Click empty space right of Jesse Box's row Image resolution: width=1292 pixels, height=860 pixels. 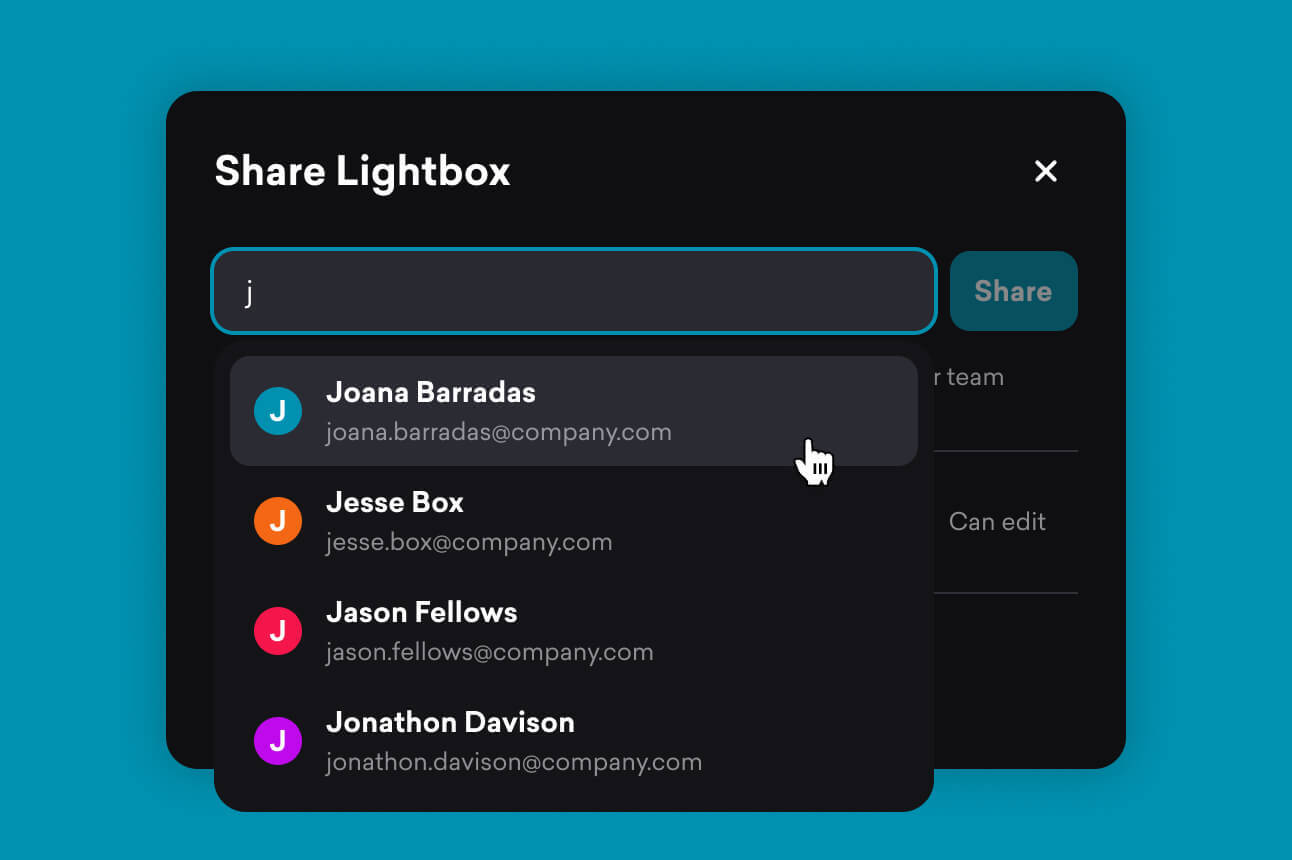point(780,522)
